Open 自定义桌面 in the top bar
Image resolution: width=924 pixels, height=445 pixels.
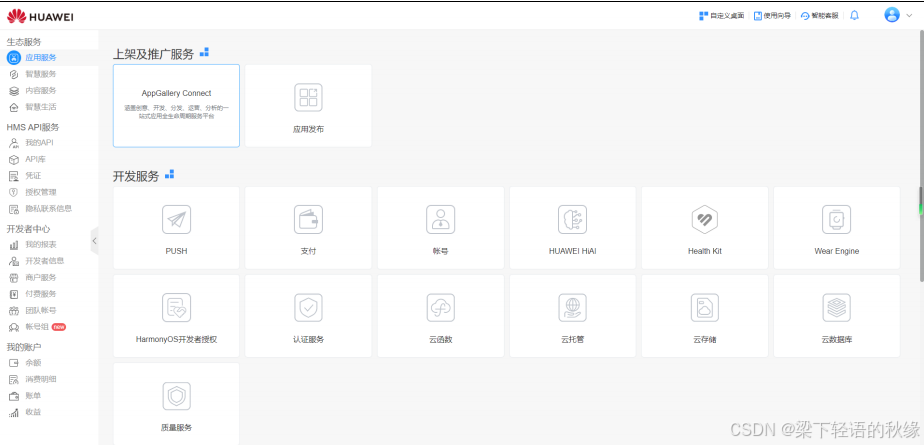click(721, 16)
